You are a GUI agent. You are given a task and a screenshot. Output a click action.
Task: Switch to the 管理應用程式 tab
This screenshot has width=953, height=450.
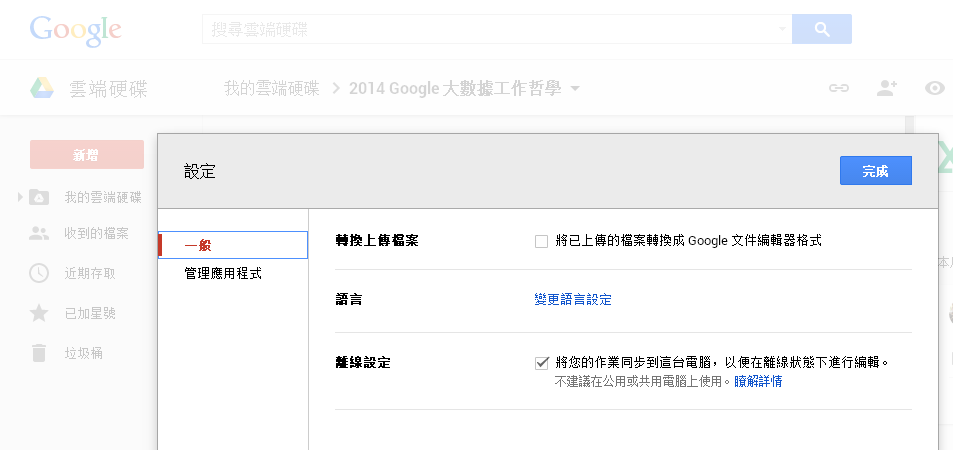223,273
